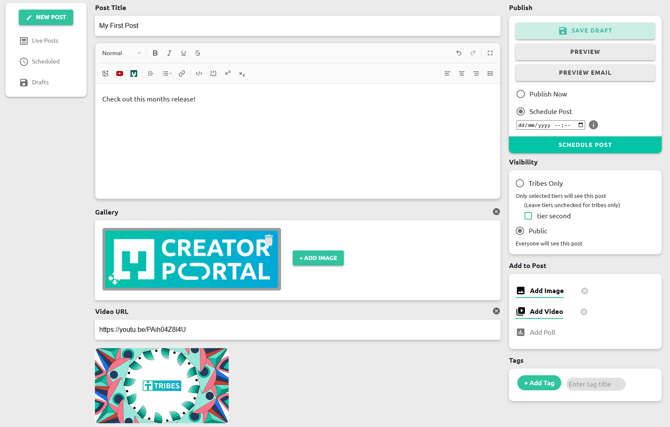The image size is (670, 427).
Task: Apply subscript formatting
Action: pyautogui.click(x=241, y=74)
